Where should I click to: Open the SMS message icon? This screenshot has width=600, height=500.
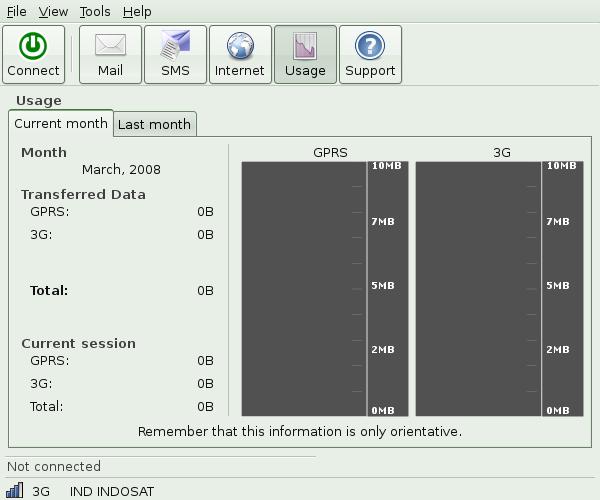(x=175, y=46)
